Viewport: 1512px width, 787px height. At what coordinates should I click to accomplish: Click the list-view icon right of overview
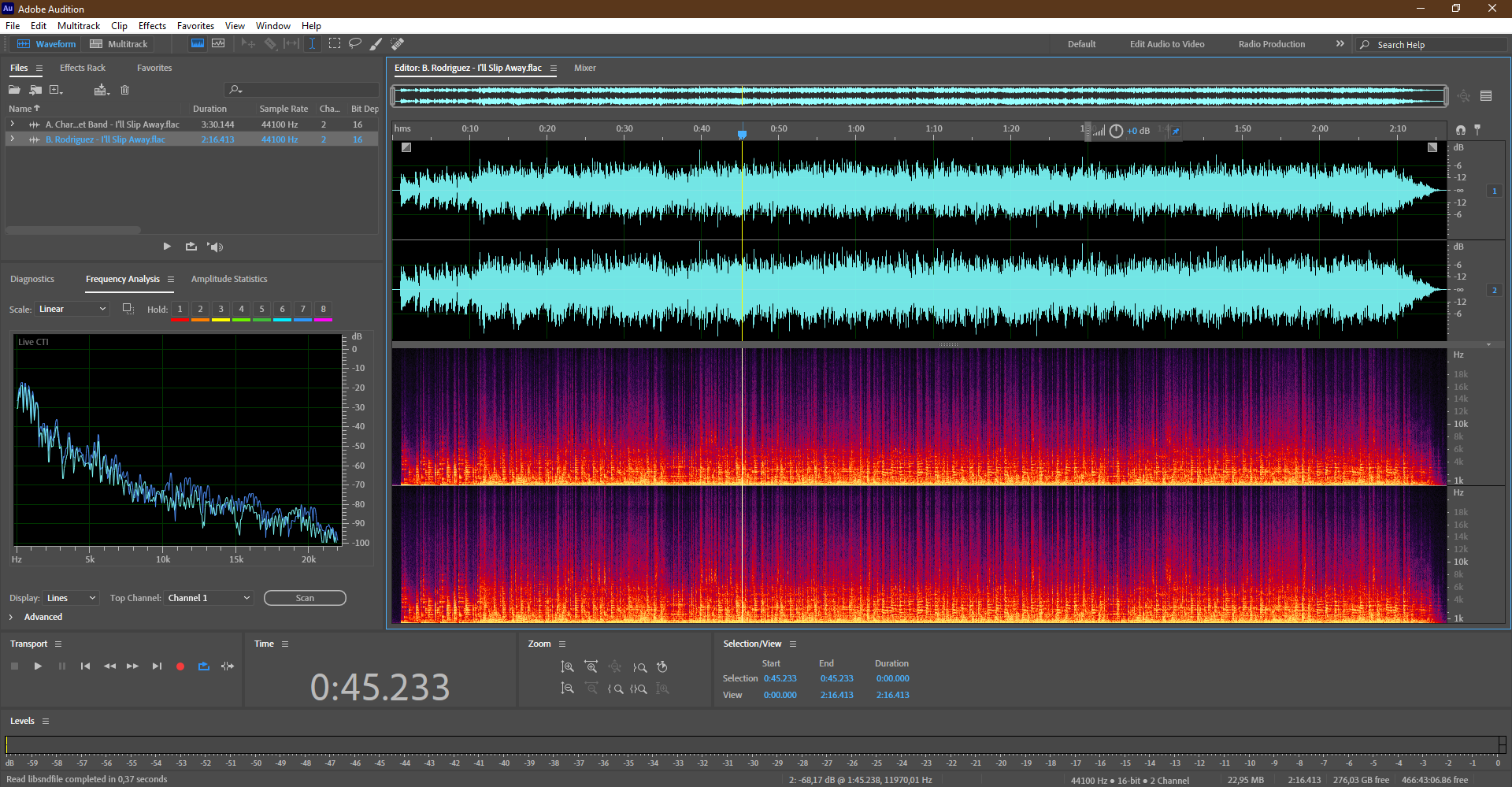1486,96
